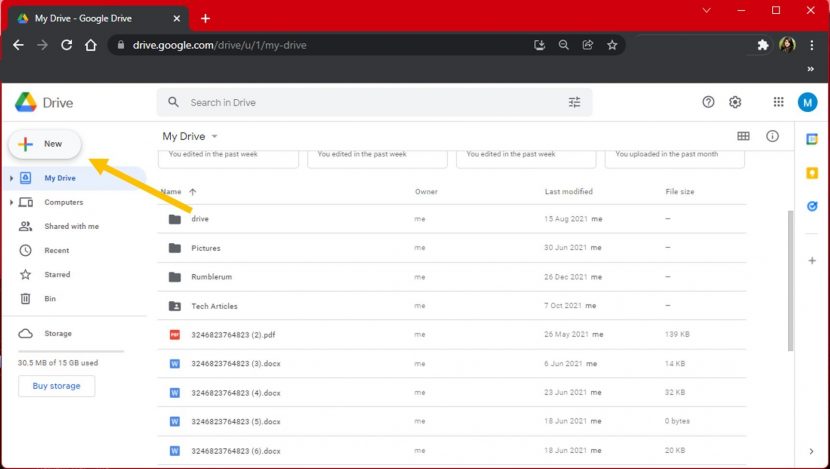
Task: Click the PDF icon of the (2).pdf file
Action: point(175,335)
